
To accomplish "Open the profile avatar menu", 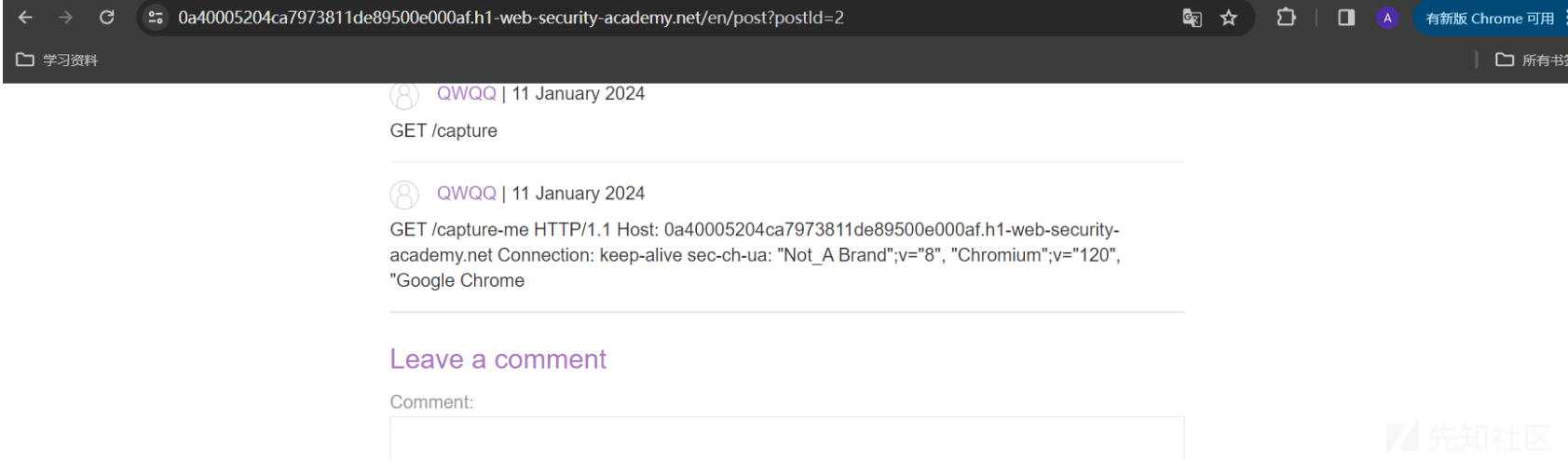I will coord(1387,18).
